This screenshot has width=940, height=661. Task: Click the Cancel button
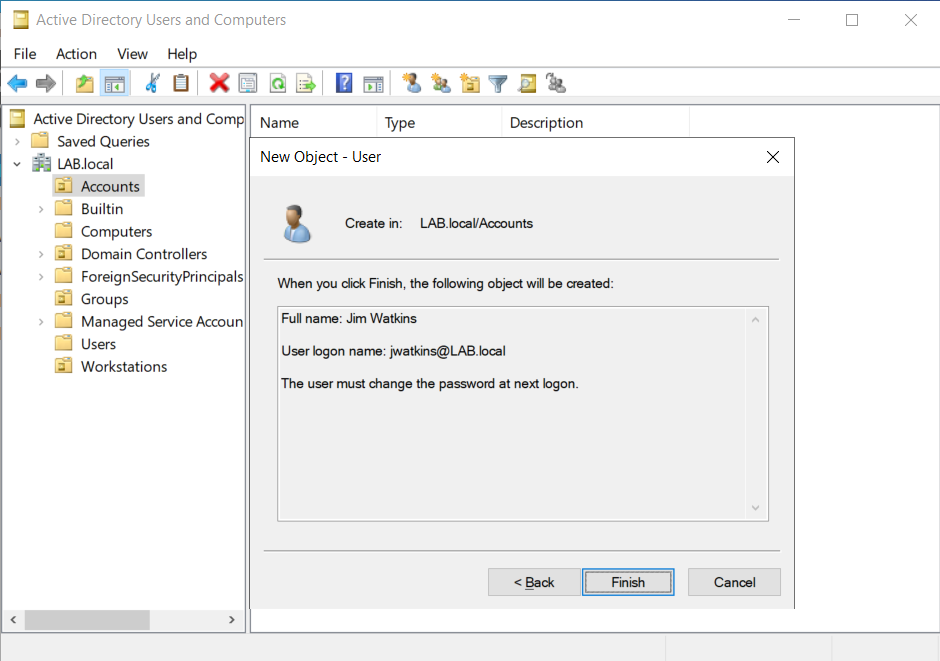734,582
